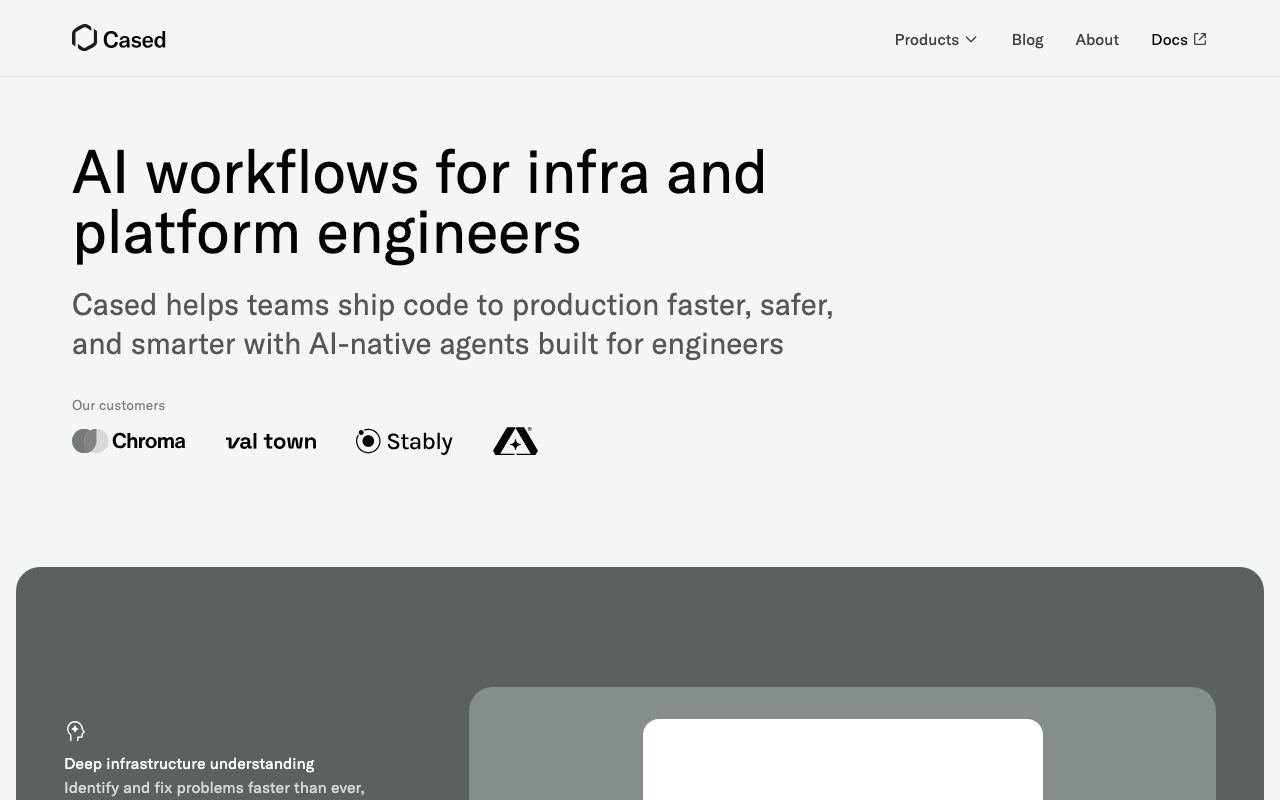Expand the Products dropdown chevron
Screen dimensions: 1280x800
click(971, 40)
